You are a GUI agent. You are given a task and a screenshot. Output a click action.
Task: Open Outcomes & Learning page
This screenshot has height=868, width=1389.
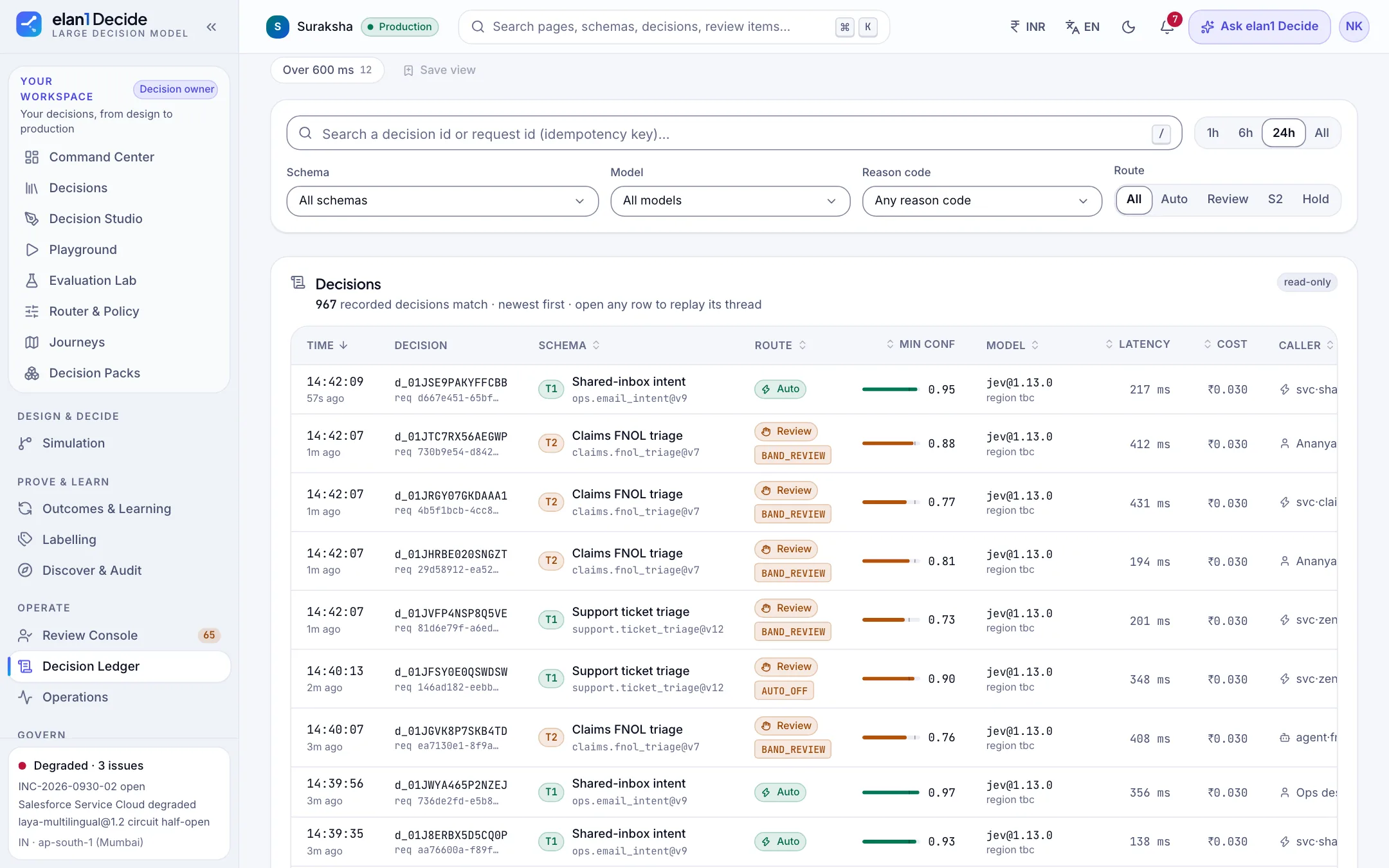(x=120, y=509)
